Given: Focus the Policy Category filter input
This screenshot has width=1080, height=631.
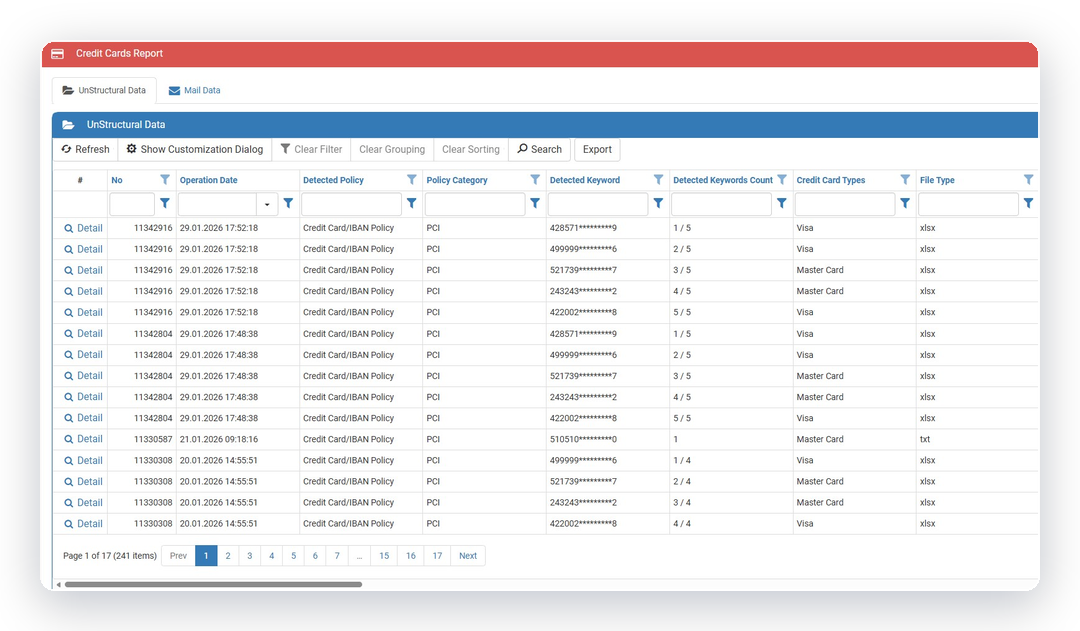Looking at the screenshot, I should (x=475, y=204).
